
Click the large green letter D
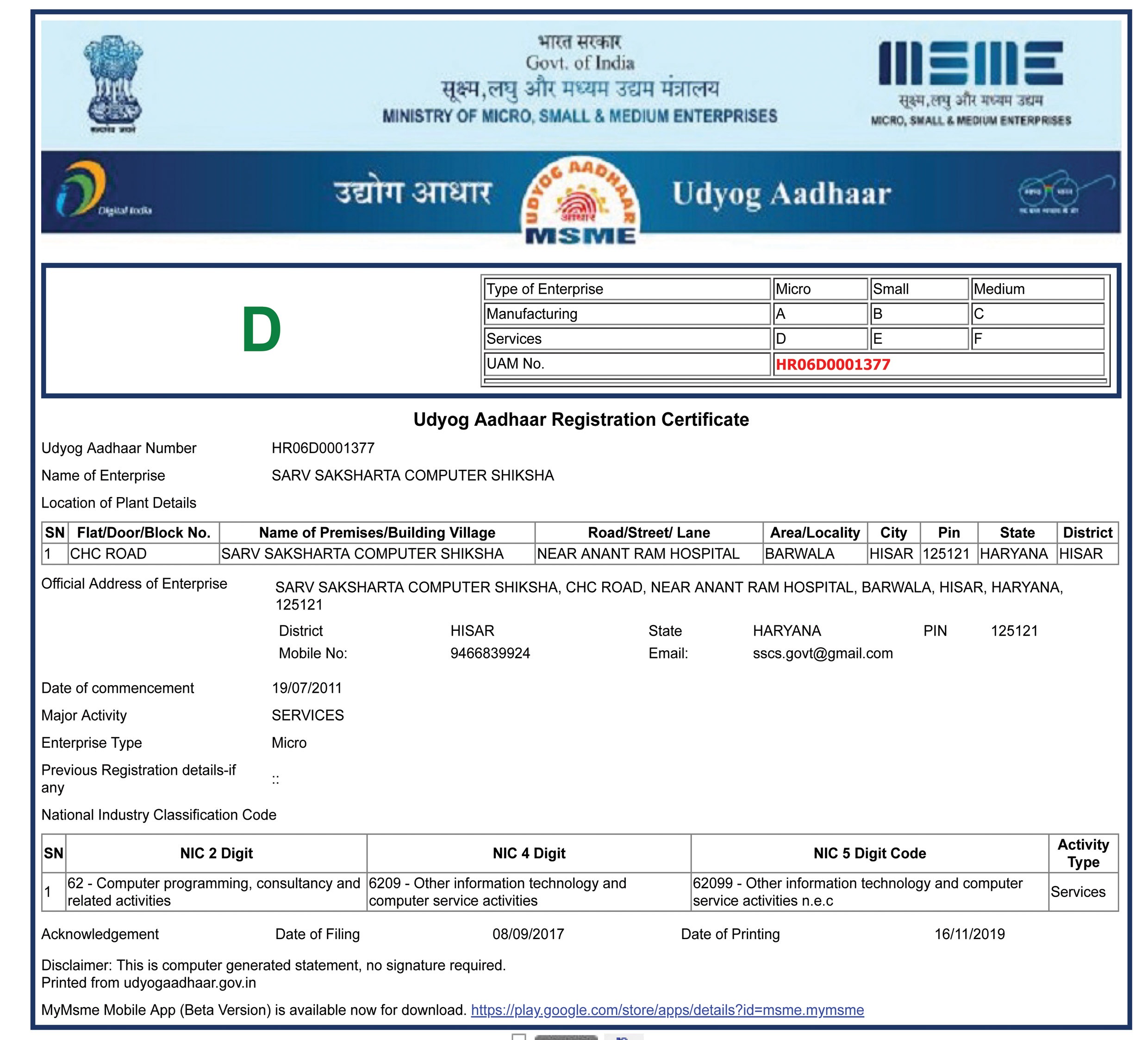[261, 330]
